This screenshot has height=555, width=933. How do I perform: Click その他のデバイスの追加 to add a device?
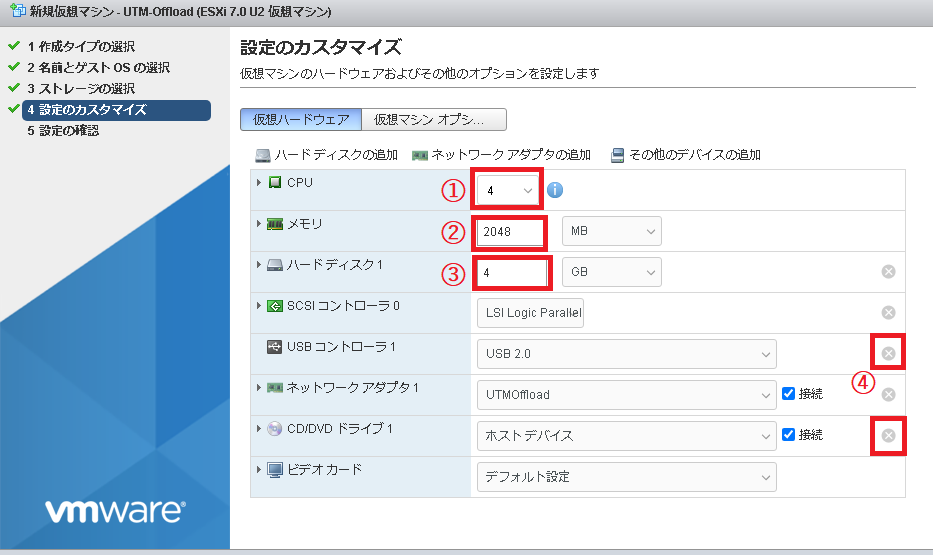[x=686, y=155]
